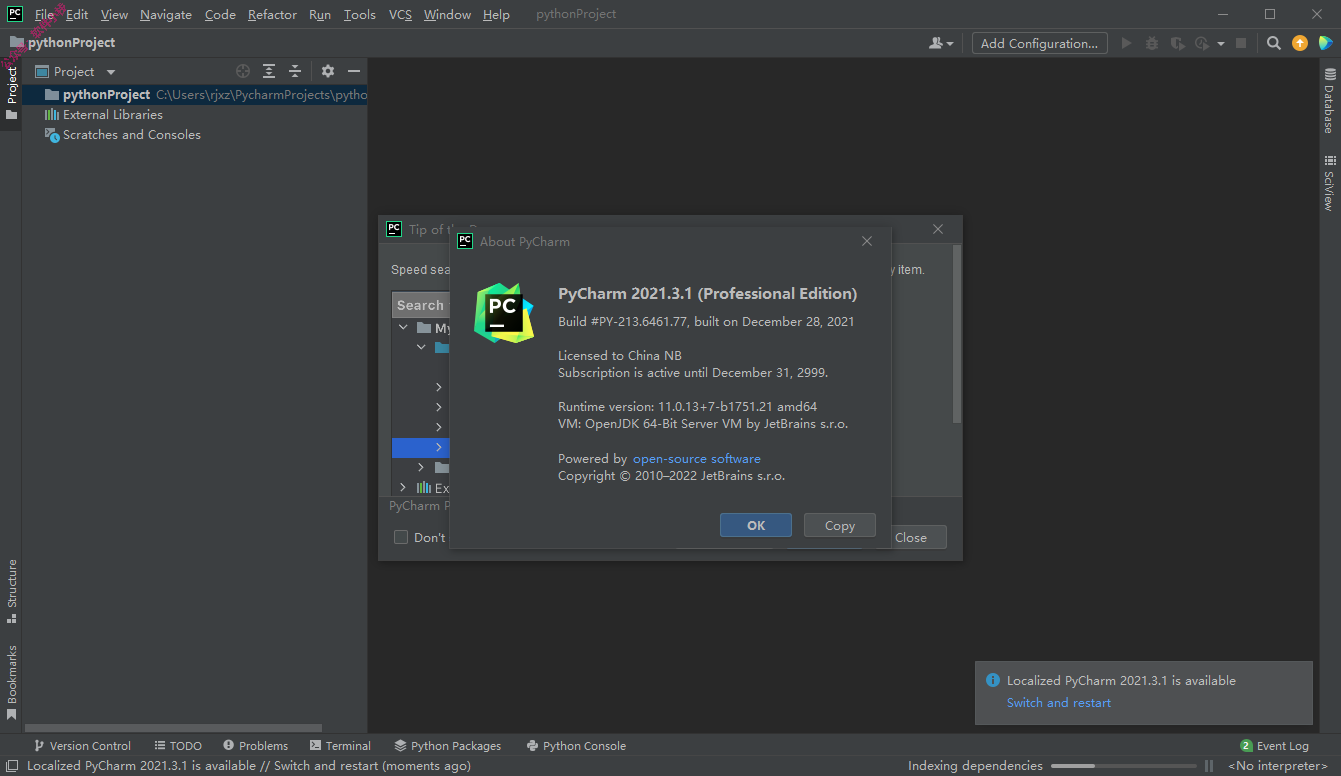Image resolution: width=1341 pixels, height=776 pixels.
Task: Open the Terminal tool window
Action: tap(340, 745)
